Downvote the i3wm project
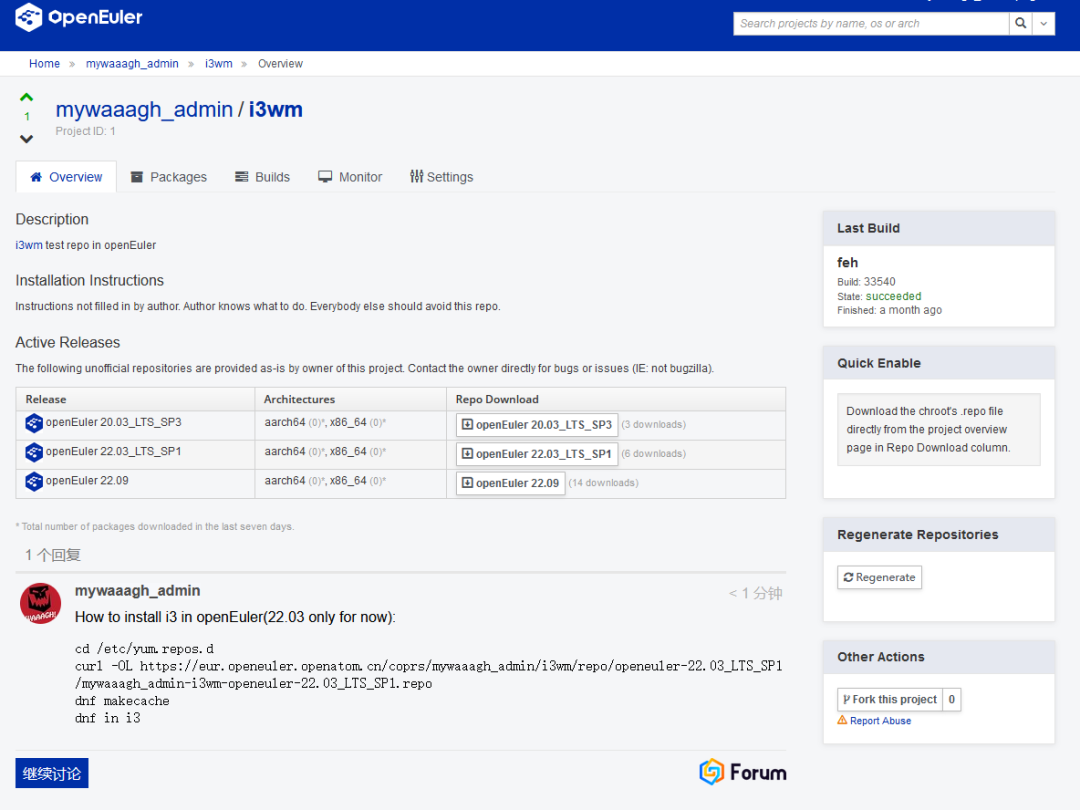Image resolution: width=1080 pixels, height=810 pixels. 27,139
